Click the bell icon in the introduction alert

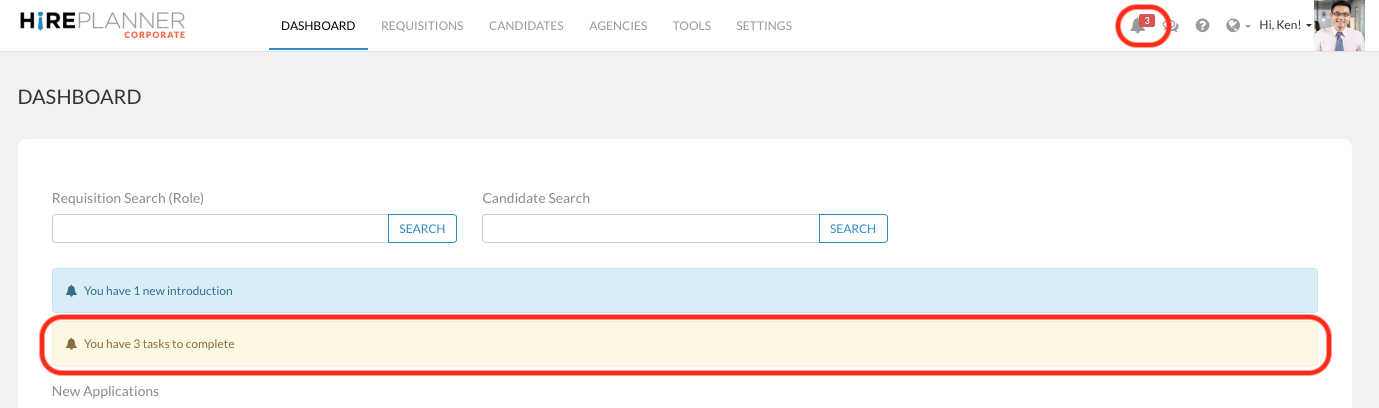pos(71,291)
